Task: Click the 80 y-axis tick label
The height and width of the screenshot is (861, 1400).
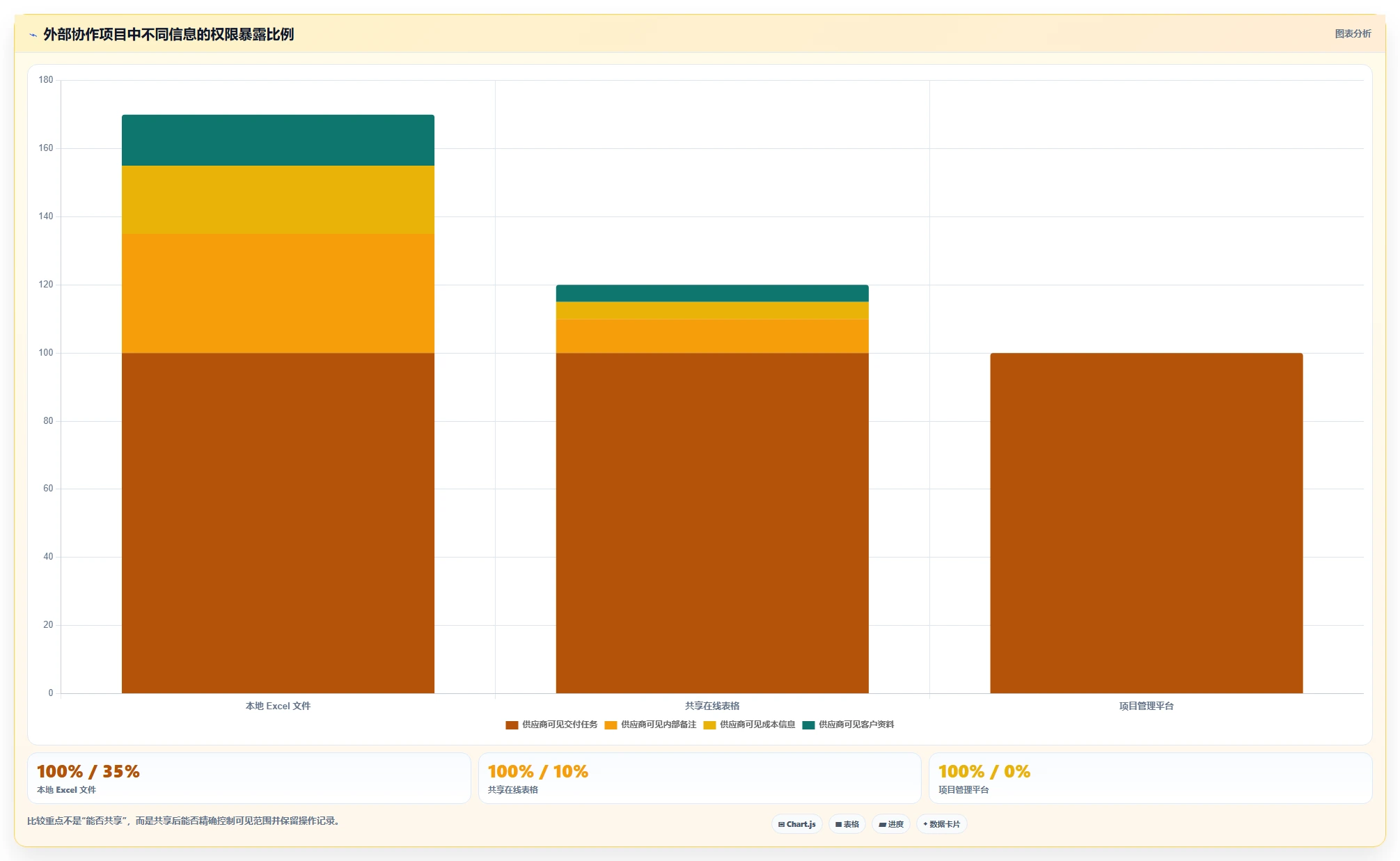Action: tap(48, 421)
